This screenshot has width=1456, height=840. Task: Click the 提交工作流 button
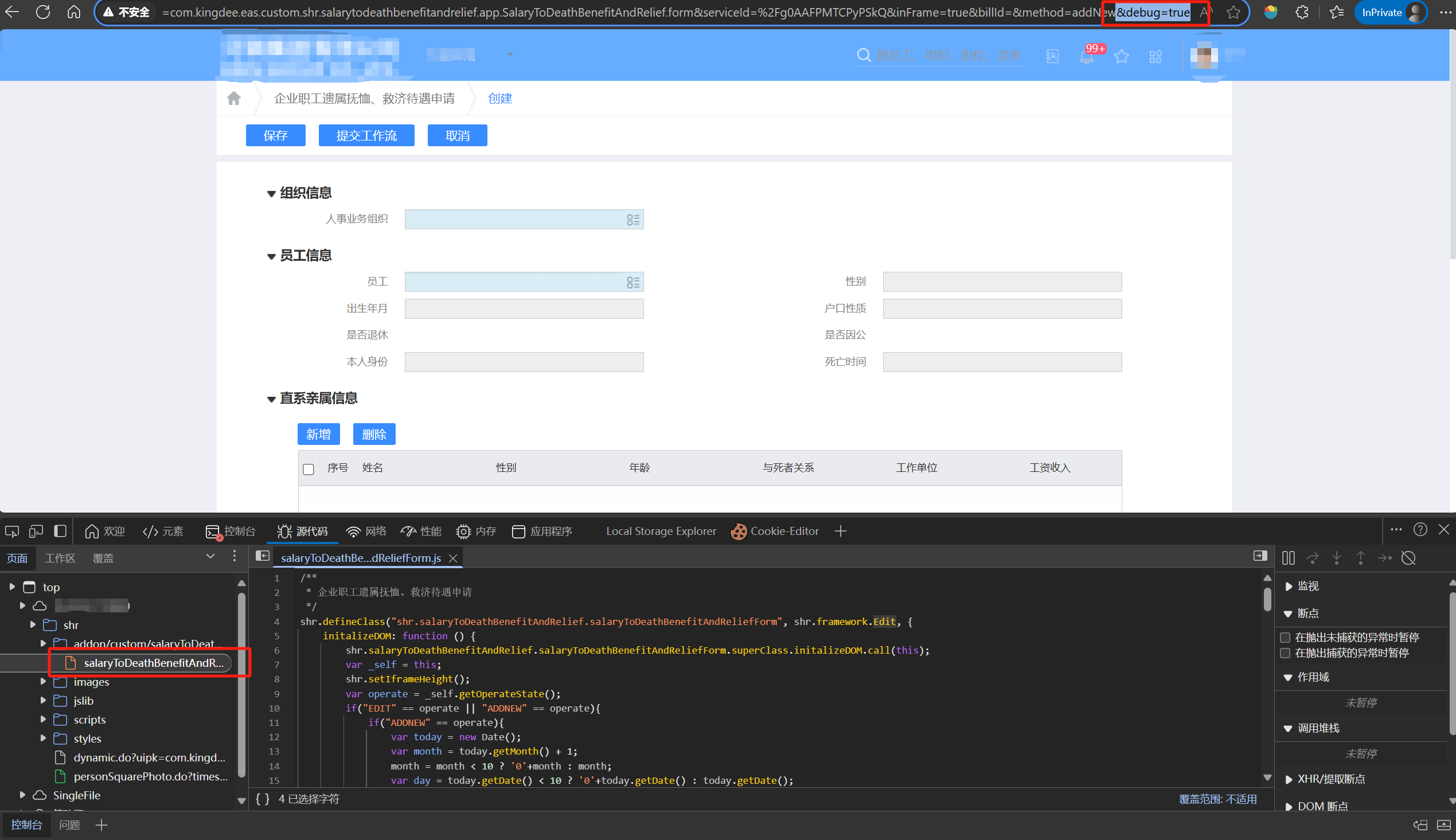point(366,135)
